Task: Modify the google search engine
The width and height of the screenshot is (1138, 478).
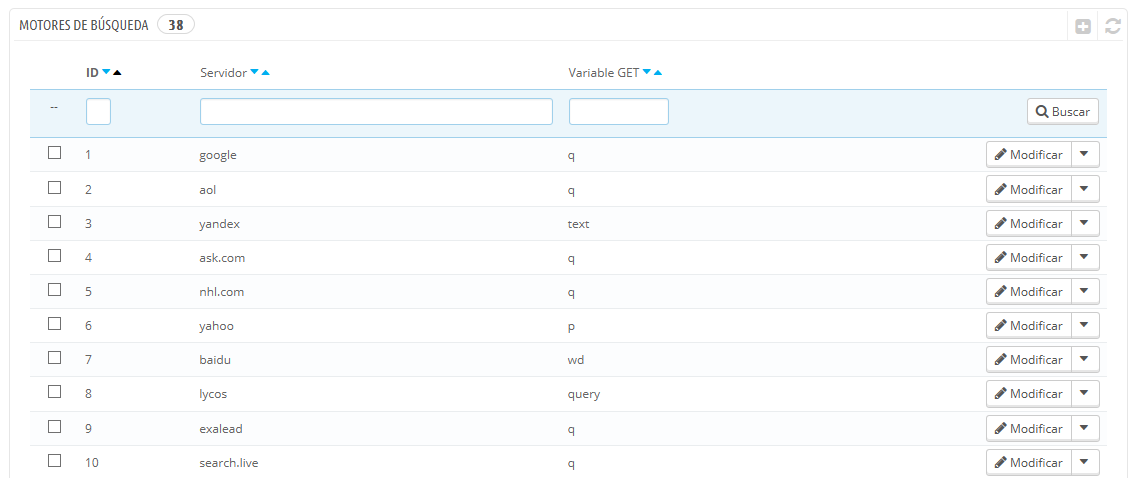Action: [x=1028, y=154]
